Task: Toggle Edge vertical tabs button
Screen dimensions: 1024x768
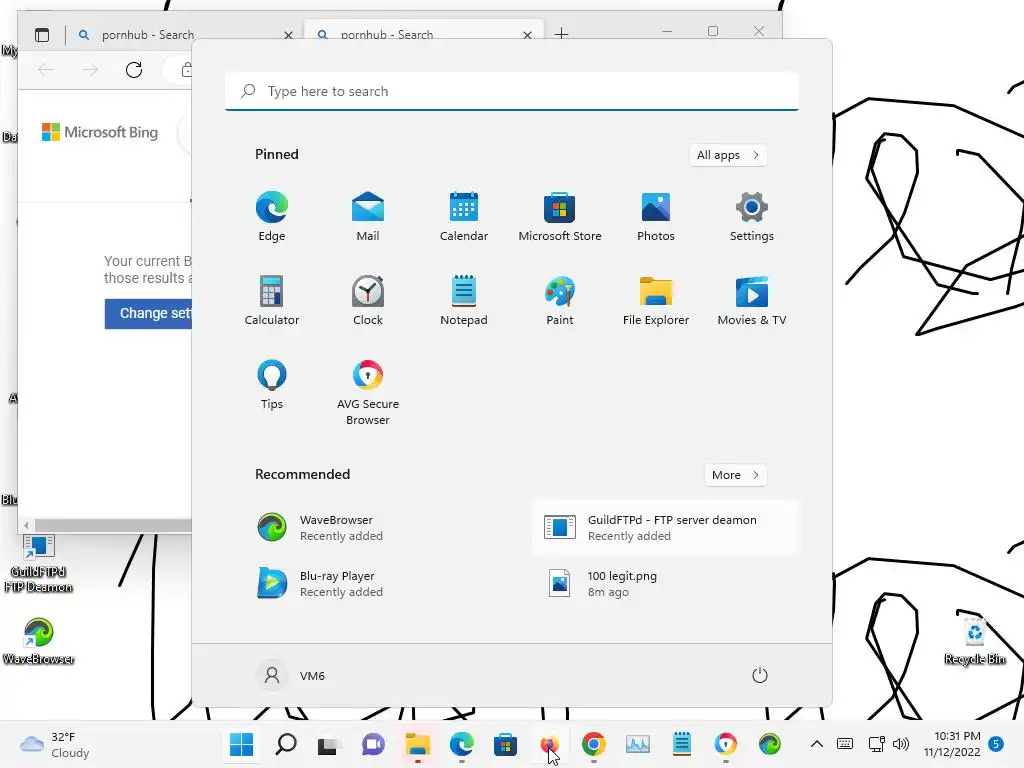Action: tap(42, 35)
